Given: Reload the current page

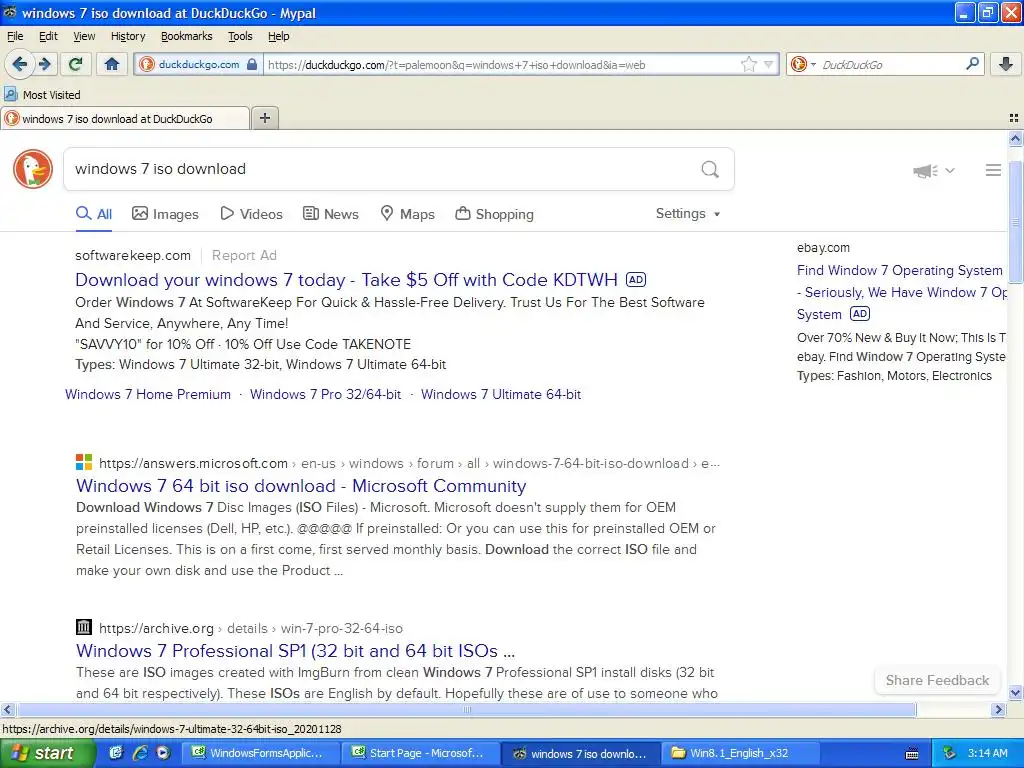Looking at the screenshot, I should coord(76,64).
